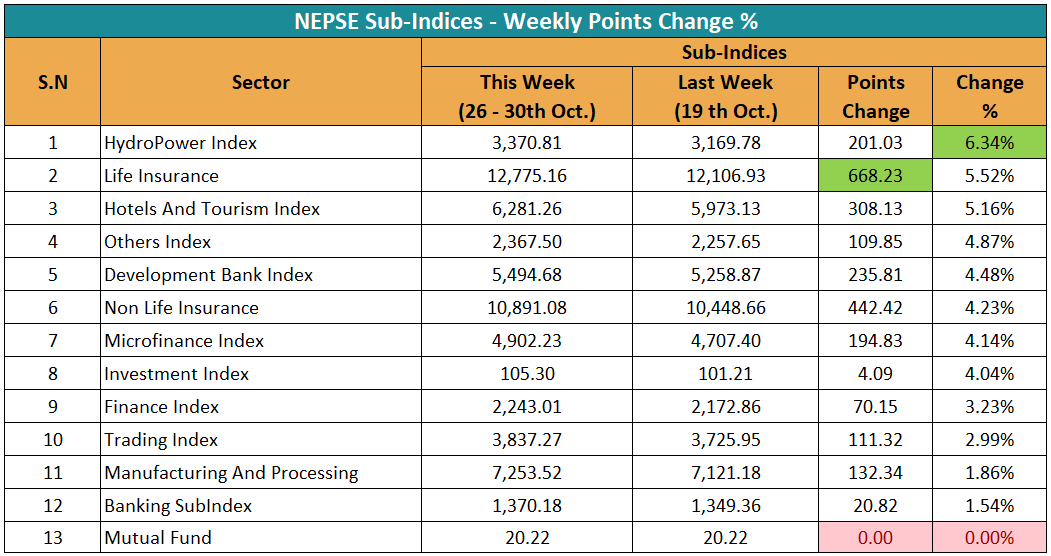Select the Last Week column header
The width and height of the screenshot is (1051, 556).
pos(725,96)
